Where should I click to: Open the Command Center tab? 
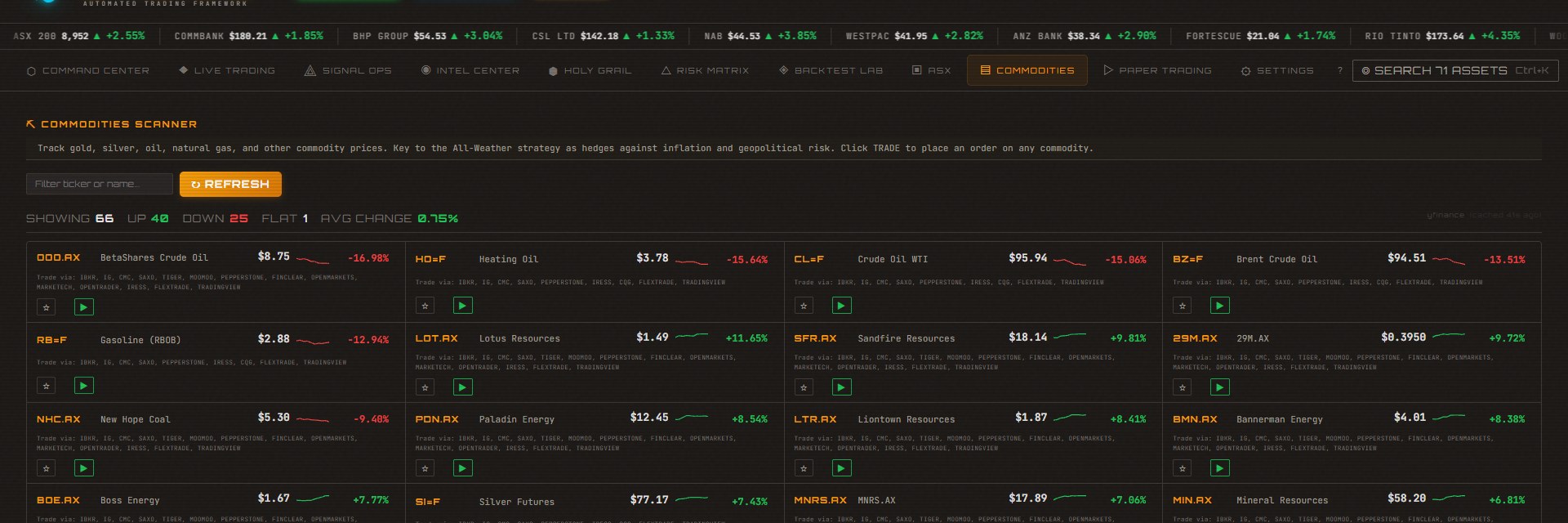tap(88, 71)
